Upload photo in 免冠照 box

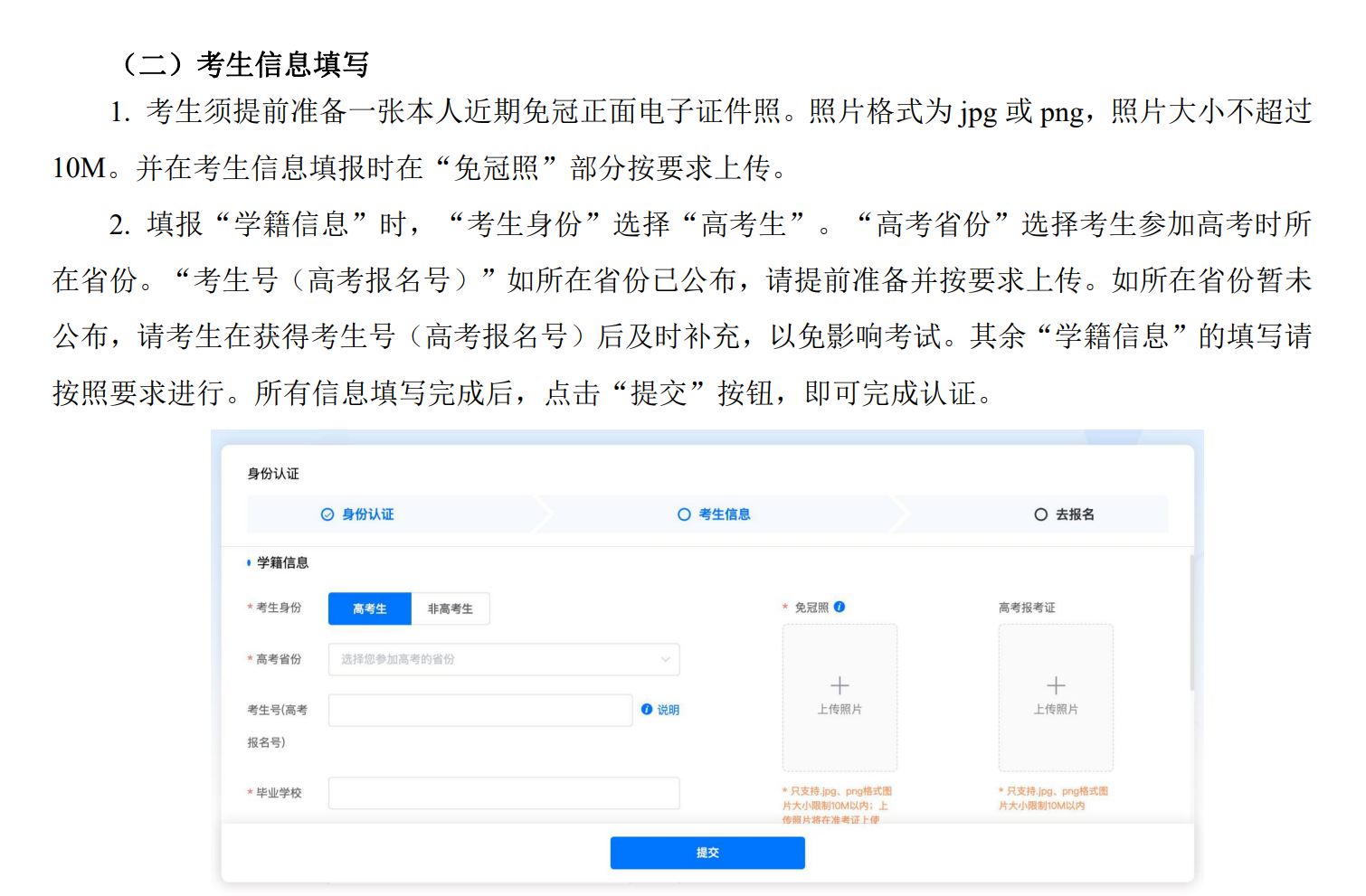tap(840, 697)
